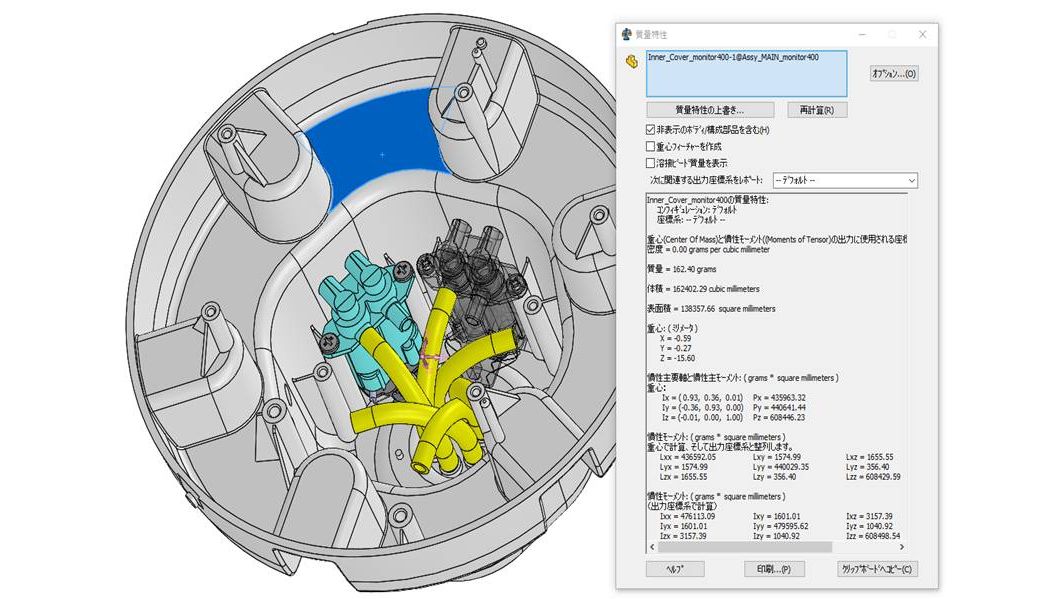Screen dimensions: 1064x599
Task: Open the output coordinate system デフォルト dropdown
Action: pyautogui.click(x=845, y=180)
